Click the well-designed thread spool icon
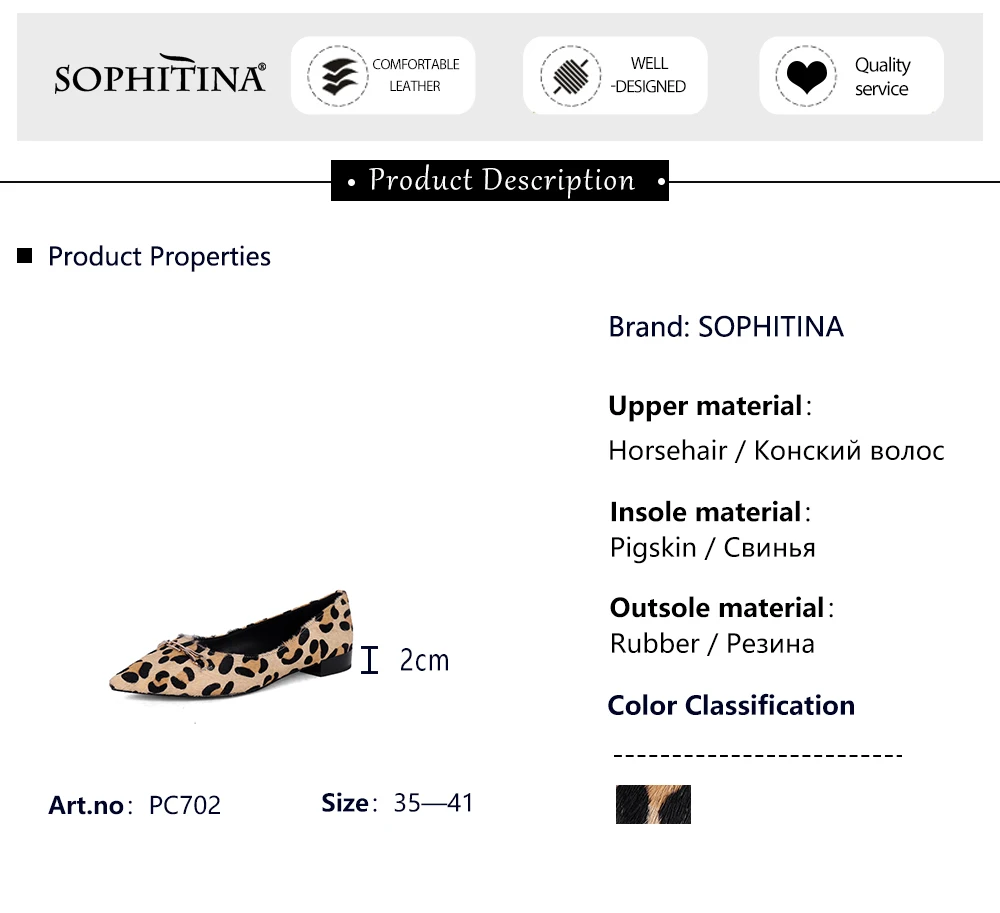 pyautogui.click(x=570, y=76)
